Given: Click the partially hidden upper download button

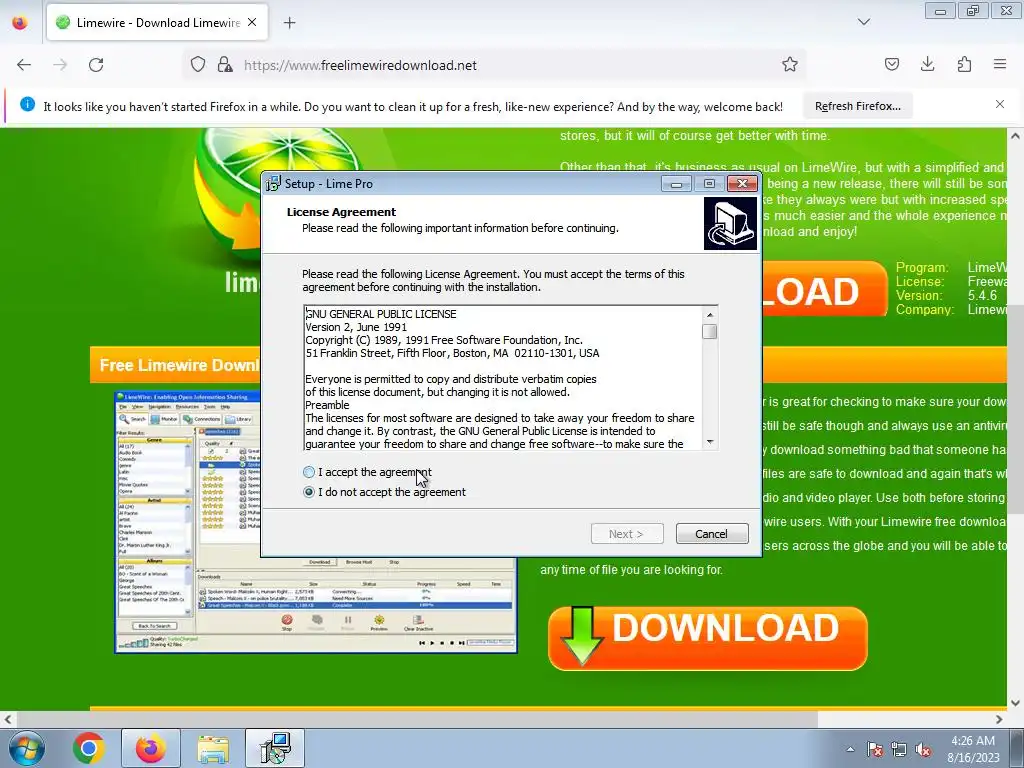Looking at the screenshot, I should tap(824, 289).
